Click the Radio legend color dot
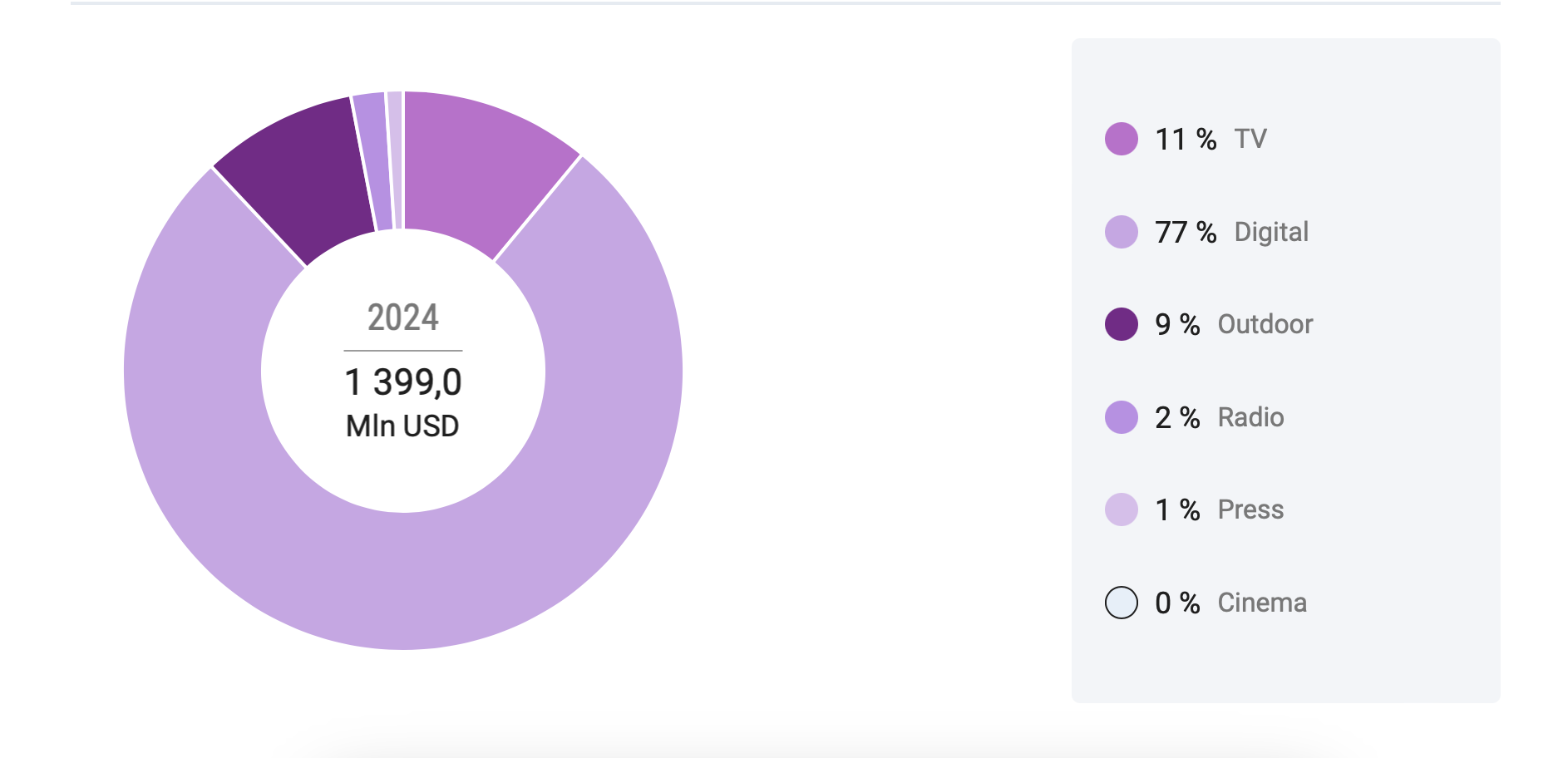The height and width of the screenshot is (758, 1568). (1121, 417)
